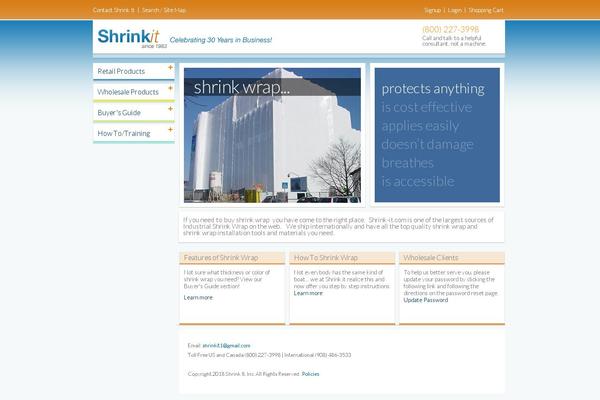Click the (800) 227-3998 phone number
This screenshot has height=400, width=600.
click(x=450, y=29)
